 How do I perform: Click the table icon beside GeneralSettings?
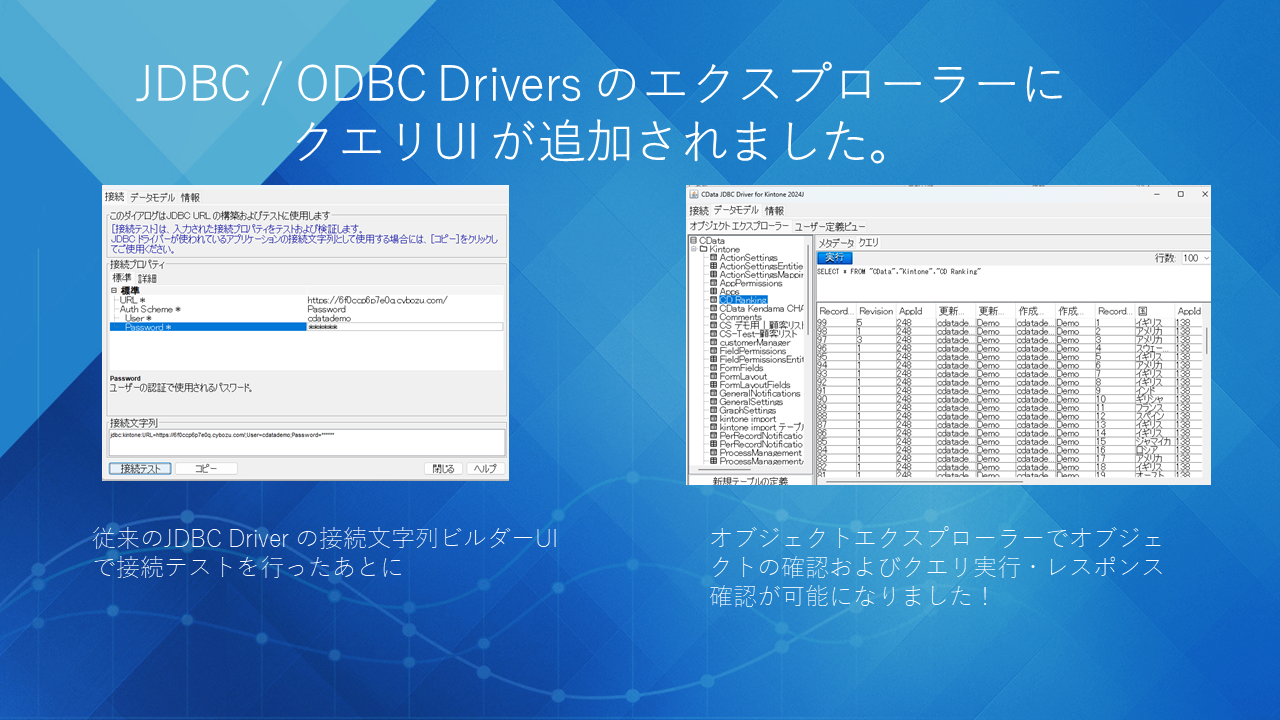click(713, 401)
